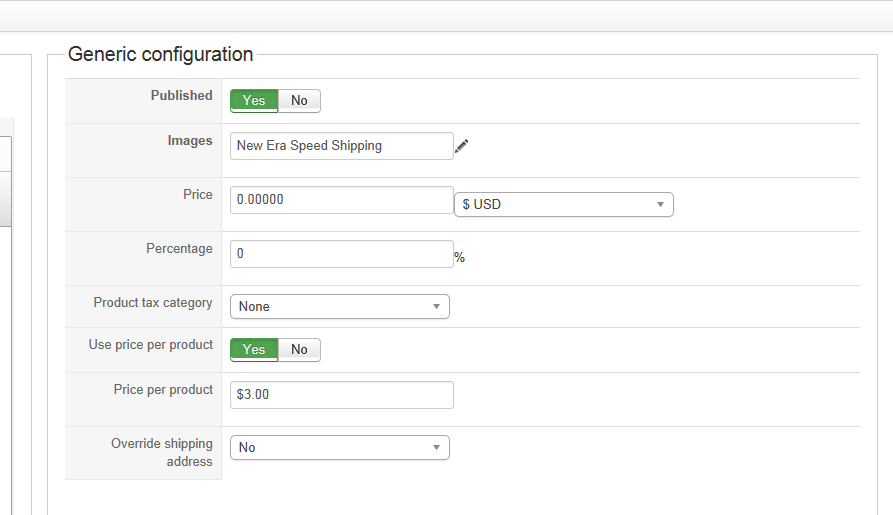Viewport: 893px width, 515px height.
Task: Open the $ USD currency dropdown
Action: 563,204
